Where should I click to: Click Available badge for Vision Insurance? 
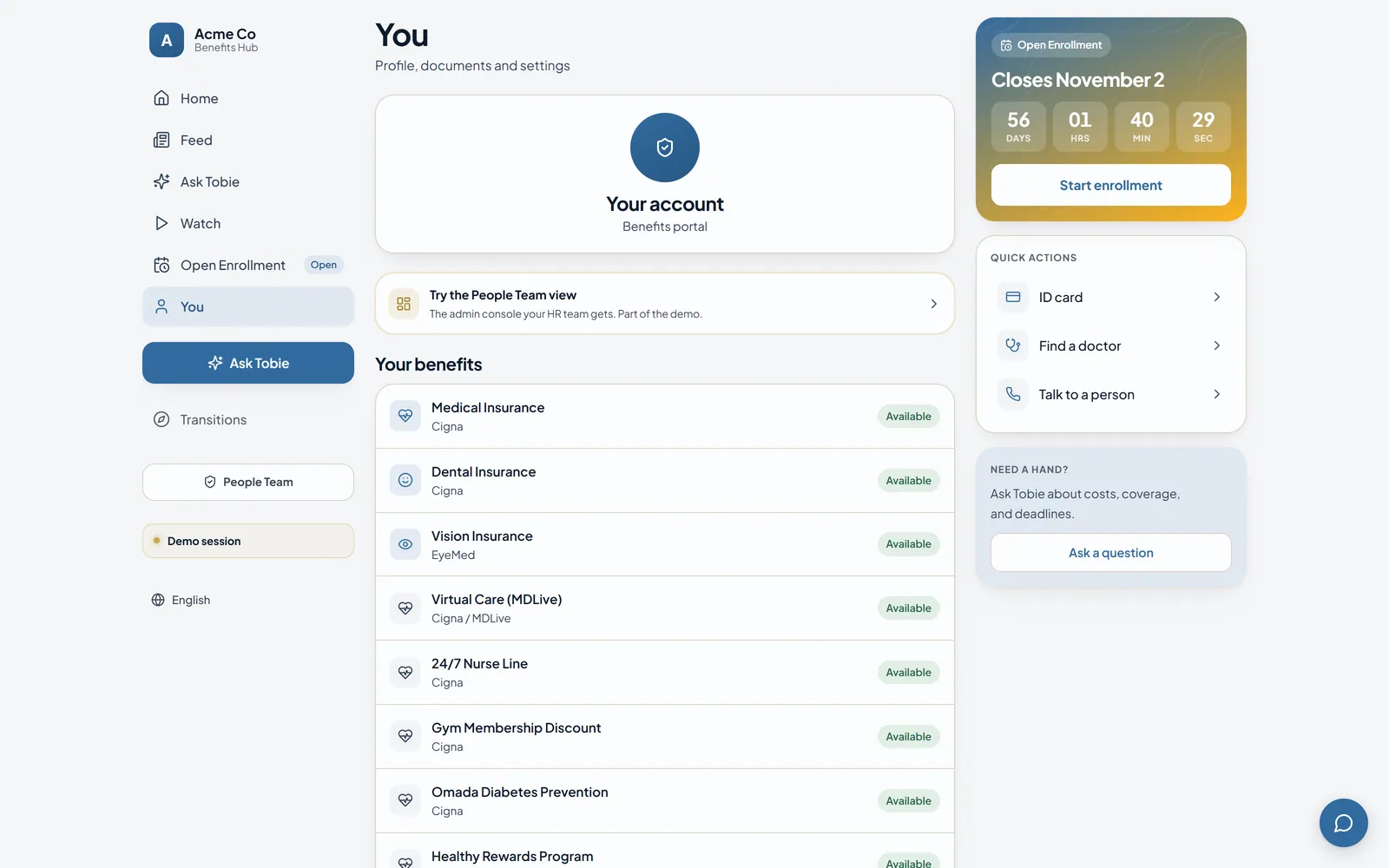[x=908, y=544]
